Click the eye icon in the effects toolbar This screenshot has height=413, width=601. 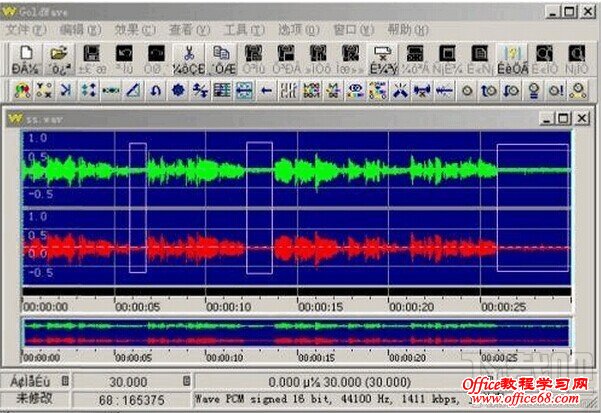click(x=354, y=91)
